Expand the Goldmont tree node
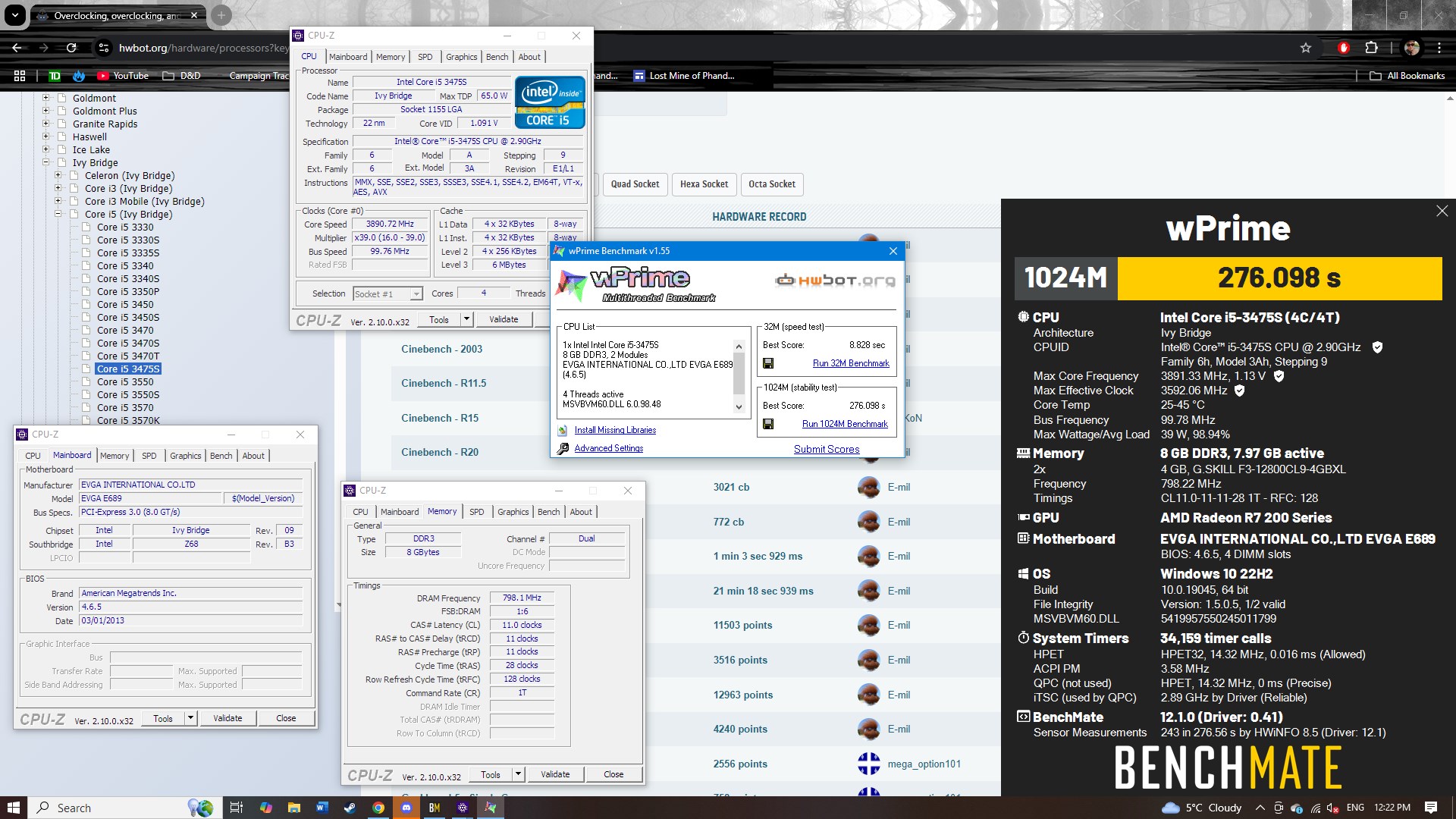 point(45,98)
